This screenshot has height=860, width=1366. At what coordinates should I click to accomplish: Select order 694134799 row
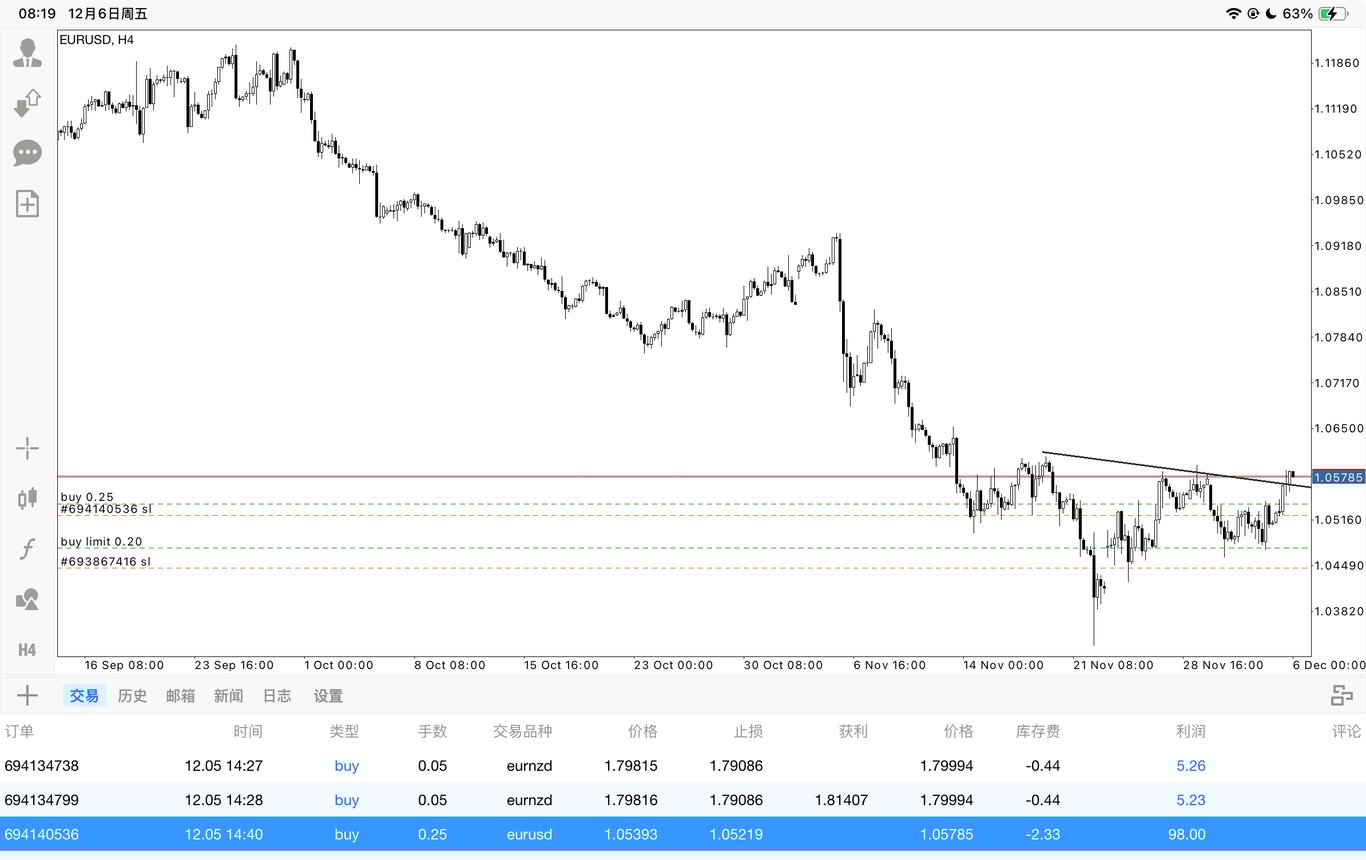(683, 800)
